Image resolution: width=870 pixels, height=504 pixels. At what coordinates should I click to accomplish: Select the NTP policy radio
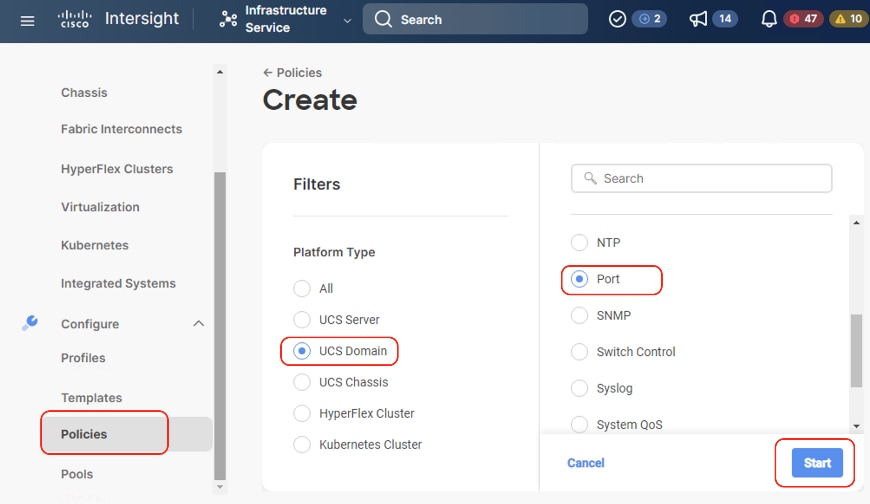(x=579, y=243)
